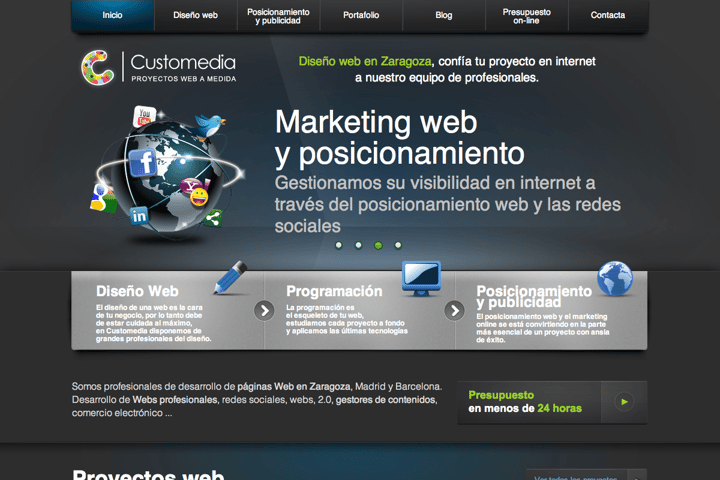Viewport: 720px width, 480px height.
Task: Click arrow button after Diseño Web card
Action: click(x=264, y=311)
